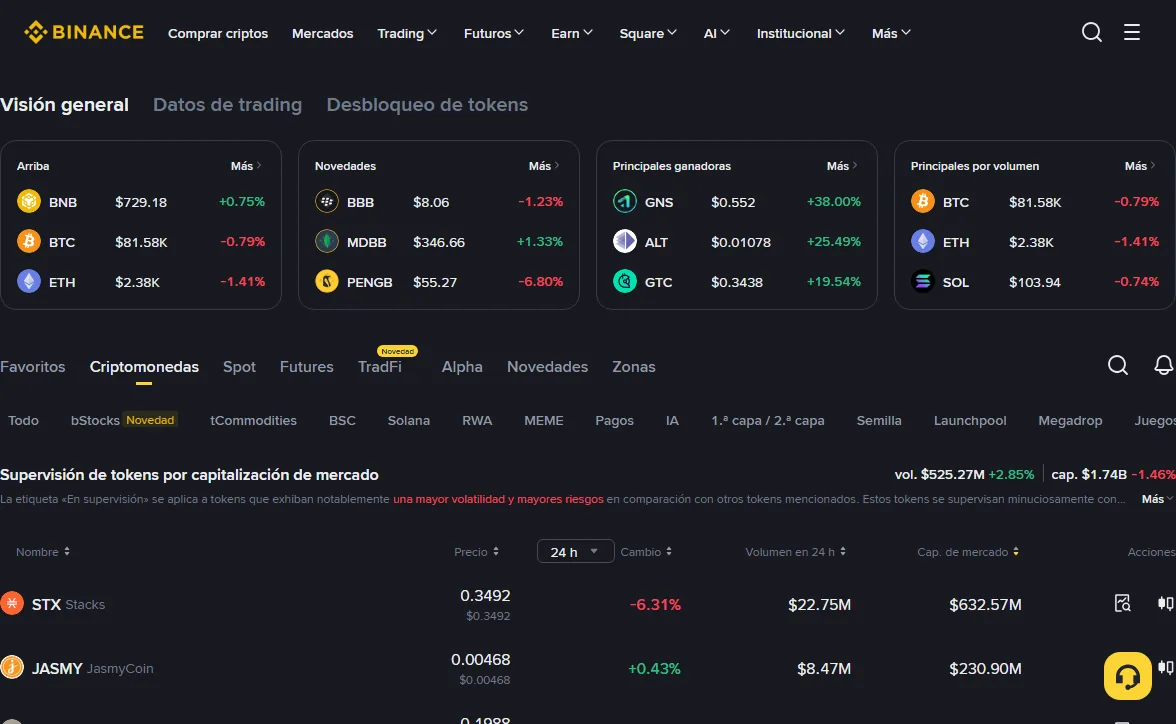Click the GNS token icon

(x=624, y=201)
